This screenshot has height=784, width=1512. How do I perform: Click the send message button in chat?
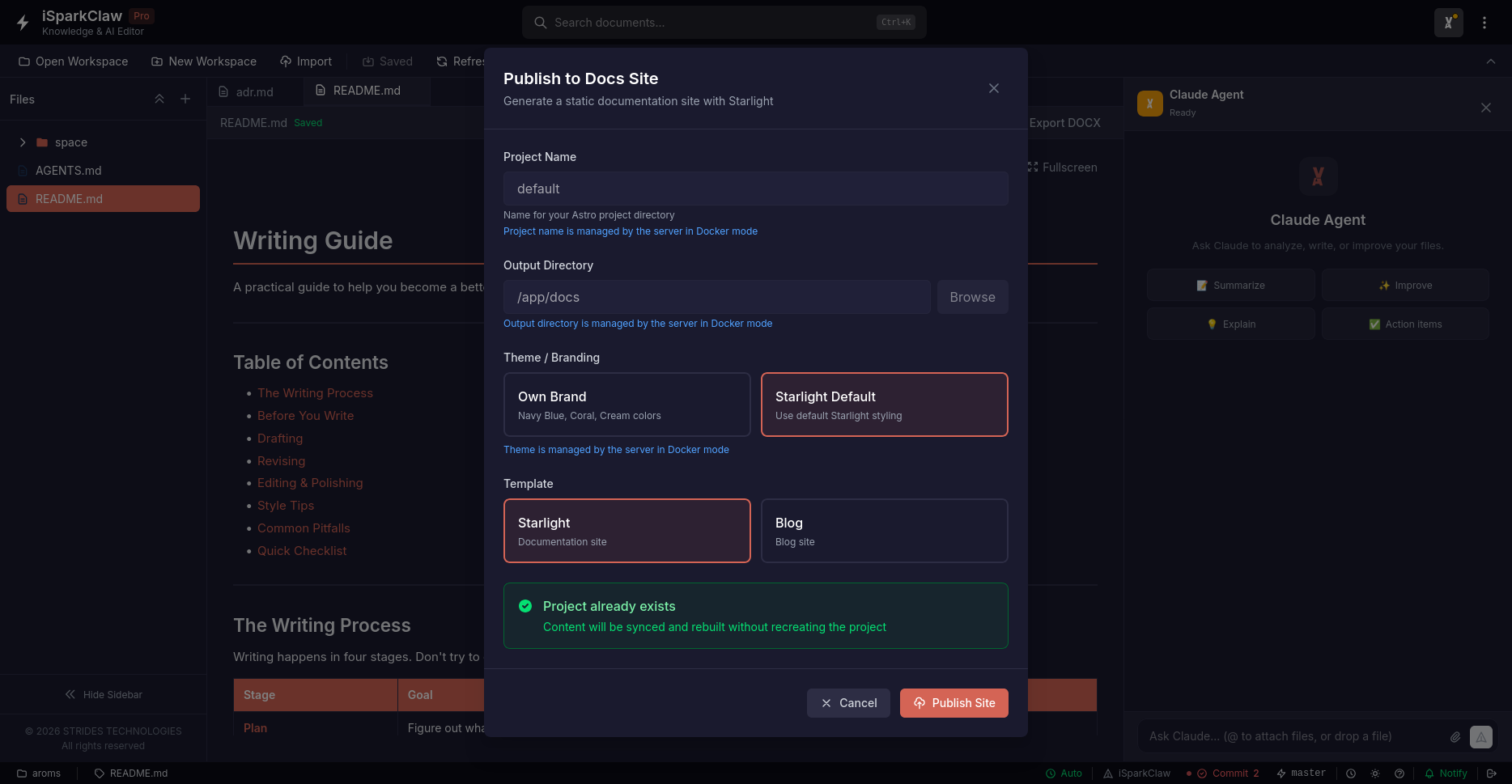coord(1481,737)
